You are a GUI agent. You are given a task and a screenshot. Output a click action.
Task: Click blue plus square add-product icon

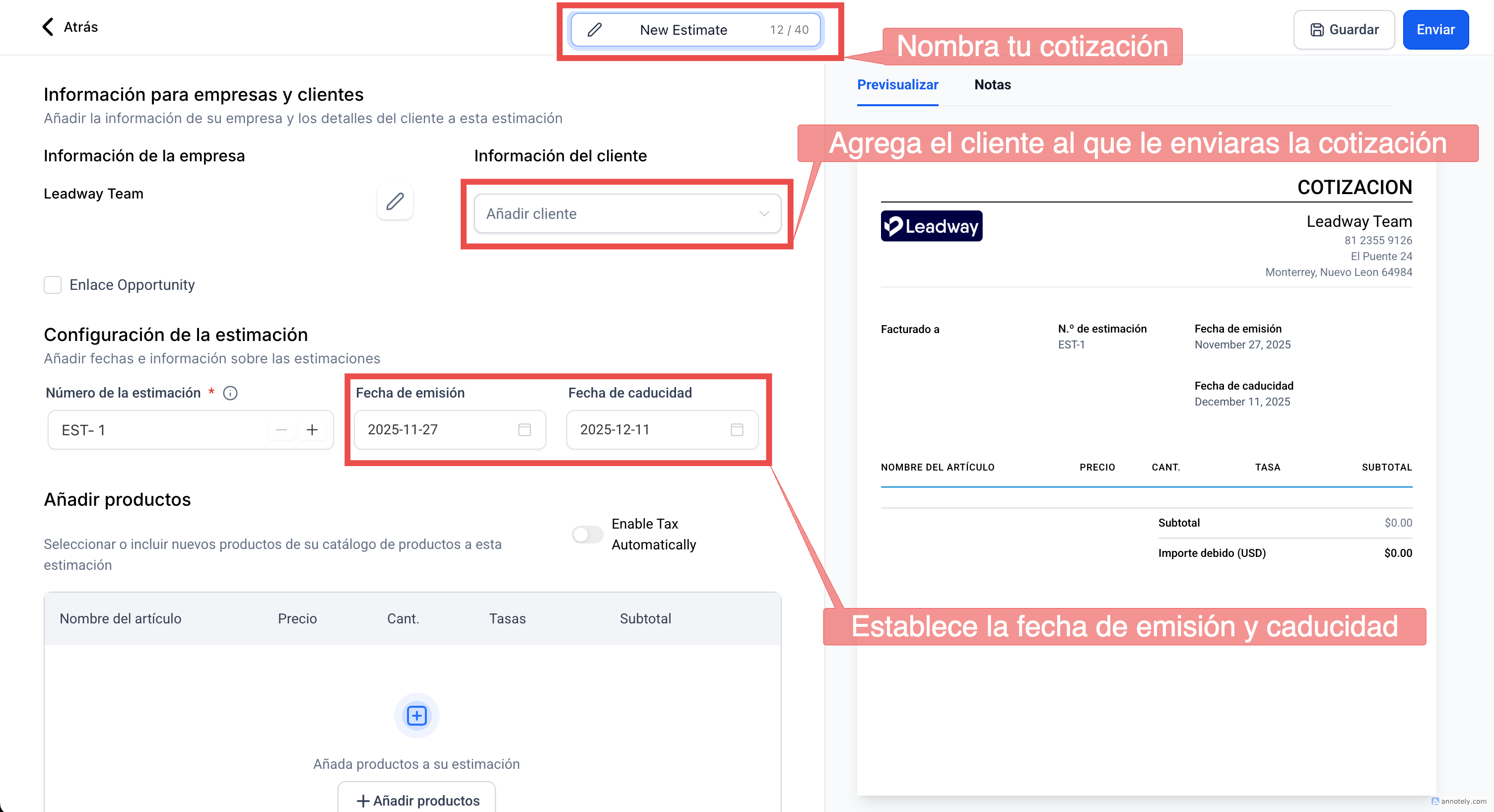coord(416,715)
